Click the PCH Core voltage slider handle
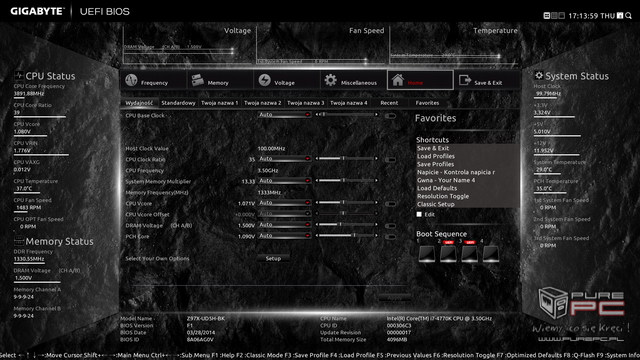The width and height of the screenshot is (640, 360). coord(354,236)
